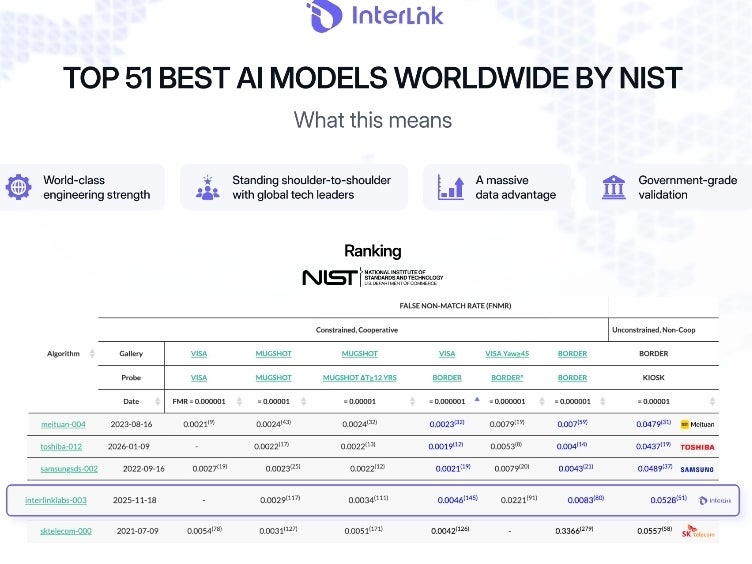Image resolution: width=752 pixels, height=564 pixels.
Task: Click the bar chart data advantage icon
Action: 450,187
